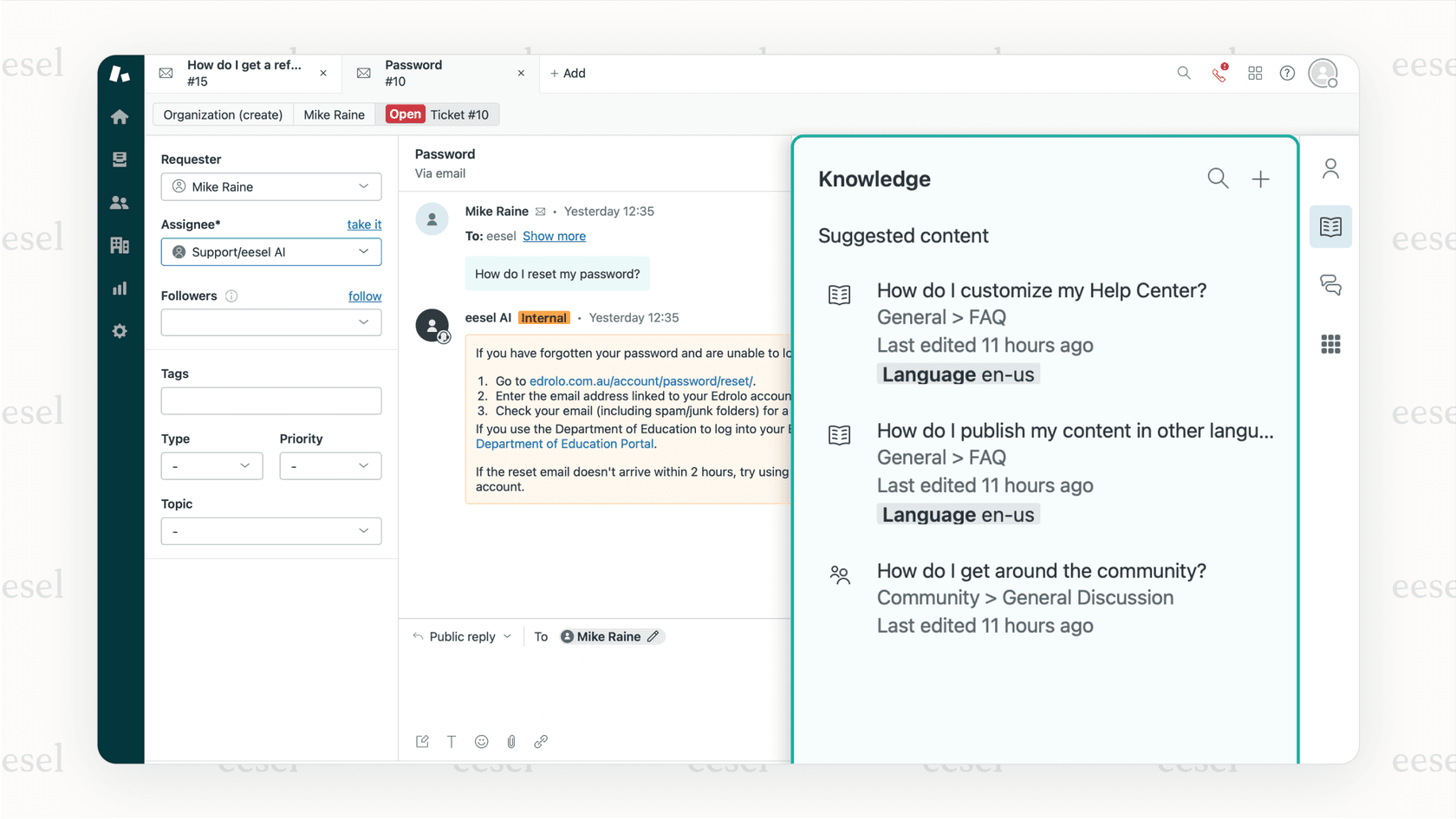Select the Views icon in the left sidebar
Viewport: 1456px width, 819px height.
click(120, 159)
